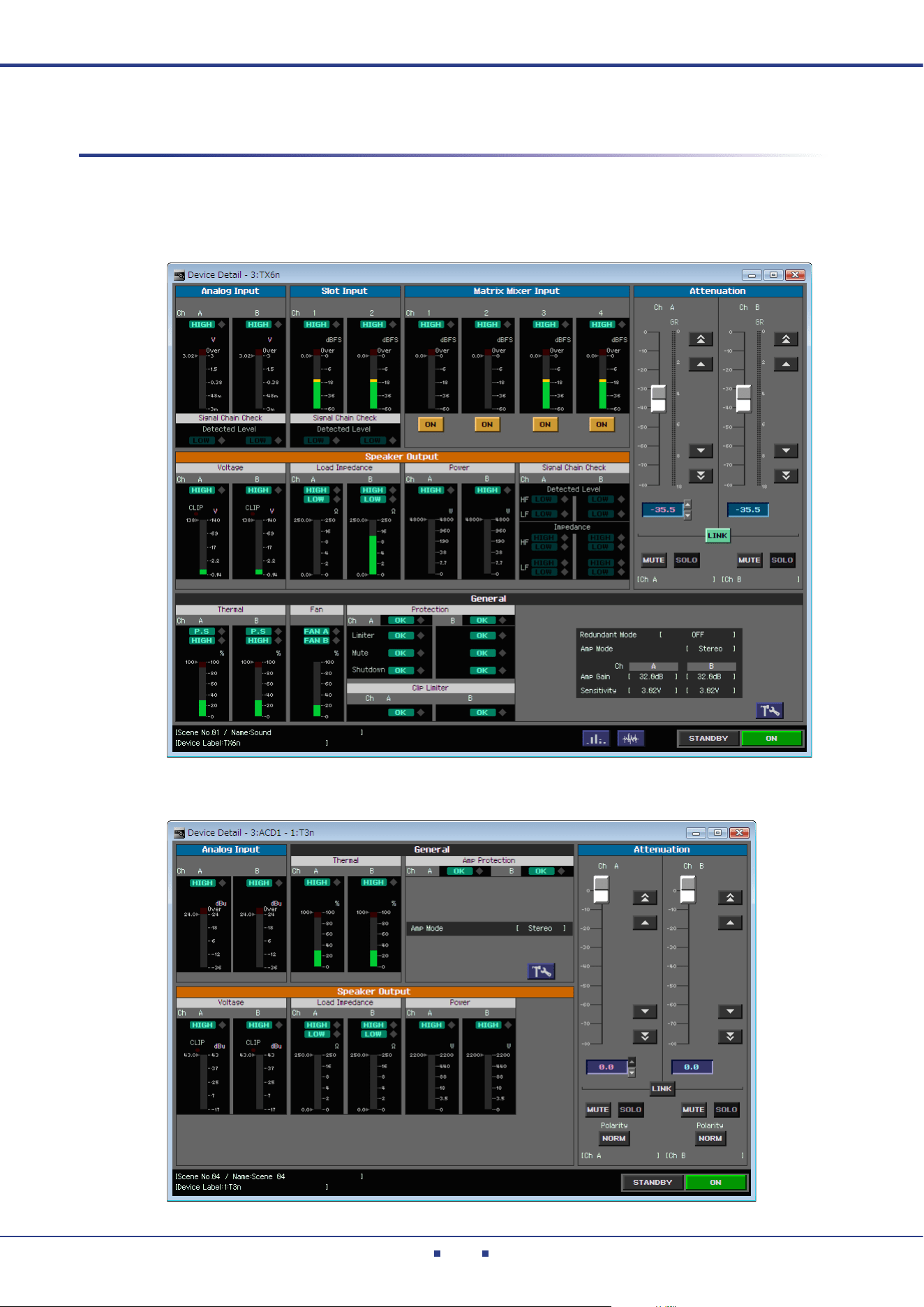This screenshot has height=1307, width=924.
Task: Toggle Ch A Polarity NORM button
Action: [614, 1138]
